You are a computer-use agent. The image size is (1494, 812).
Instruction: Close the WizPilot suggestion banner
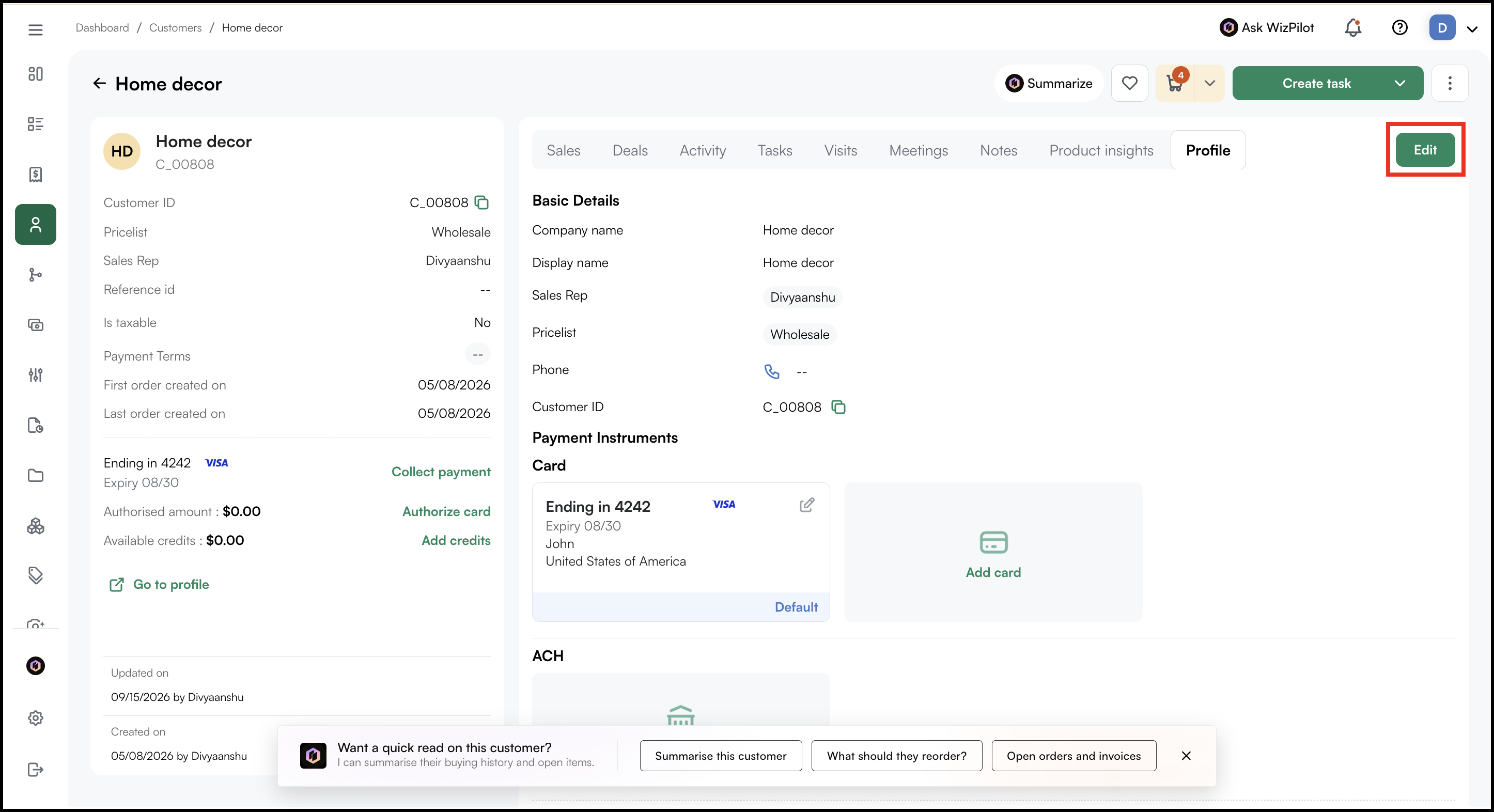1186,756
